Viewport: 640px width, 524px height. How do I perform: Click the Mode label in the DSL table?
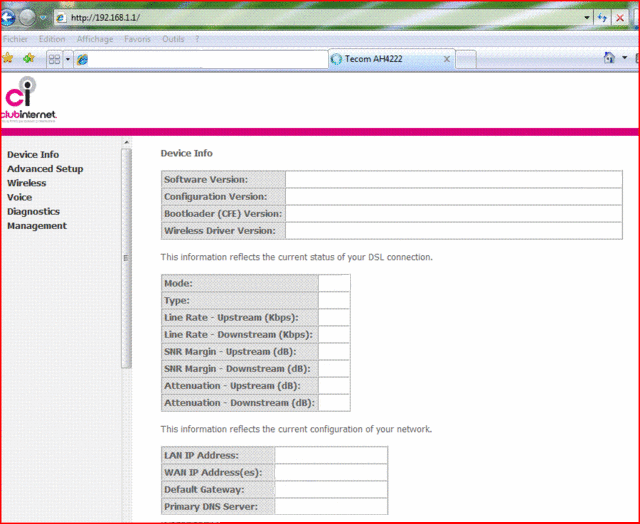point(178,284)
